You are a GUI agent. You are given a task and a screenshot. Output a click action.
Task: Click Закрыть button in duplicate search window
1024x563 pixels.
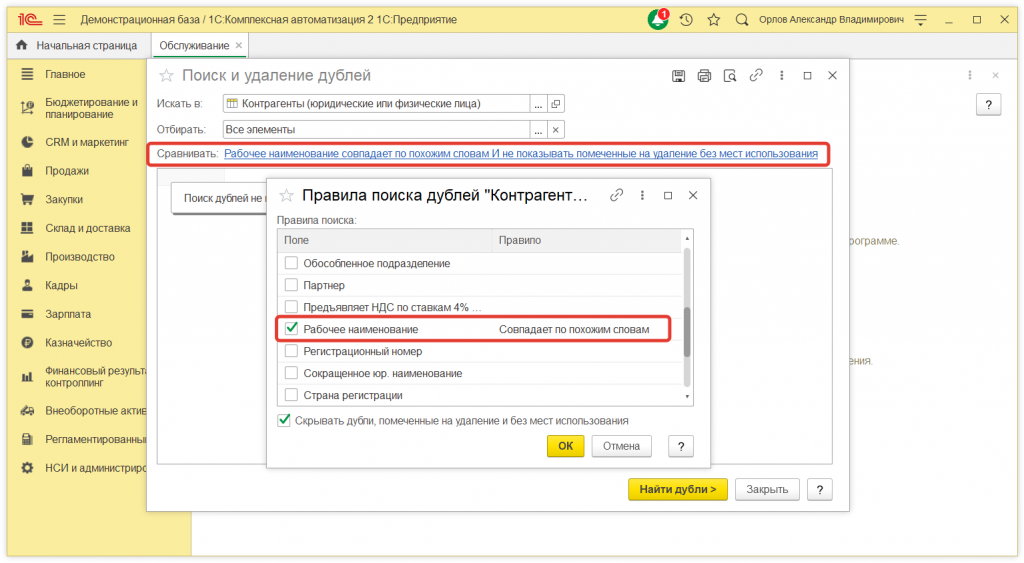pos(767,489)
